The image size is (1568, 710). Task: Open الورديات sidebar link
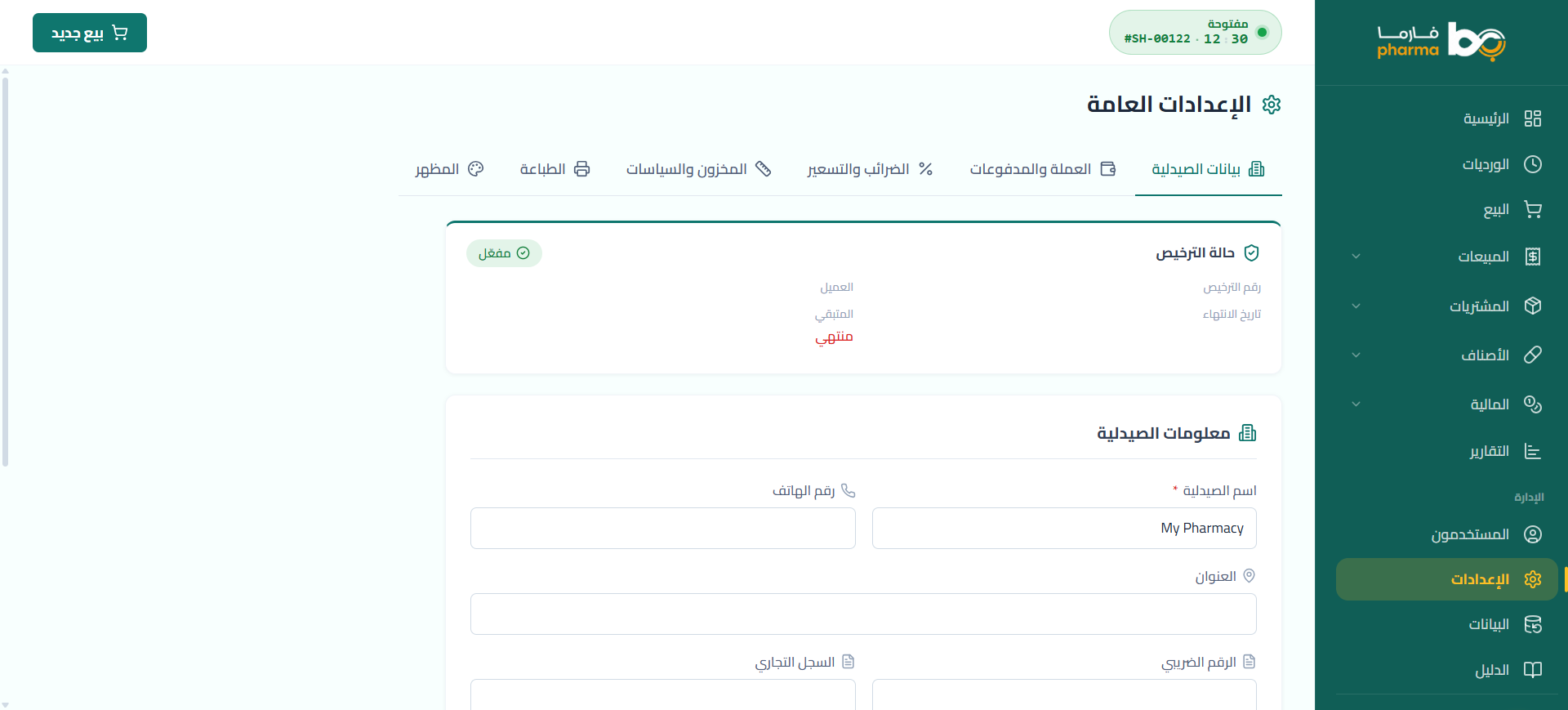[1447, 164]
